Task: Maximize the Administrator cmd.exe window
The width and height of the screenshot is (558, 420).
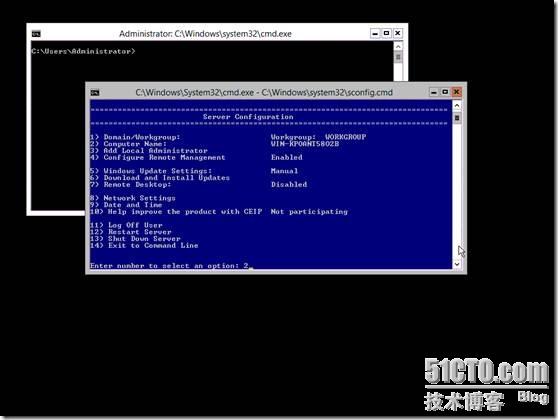Action: [386, 33]
